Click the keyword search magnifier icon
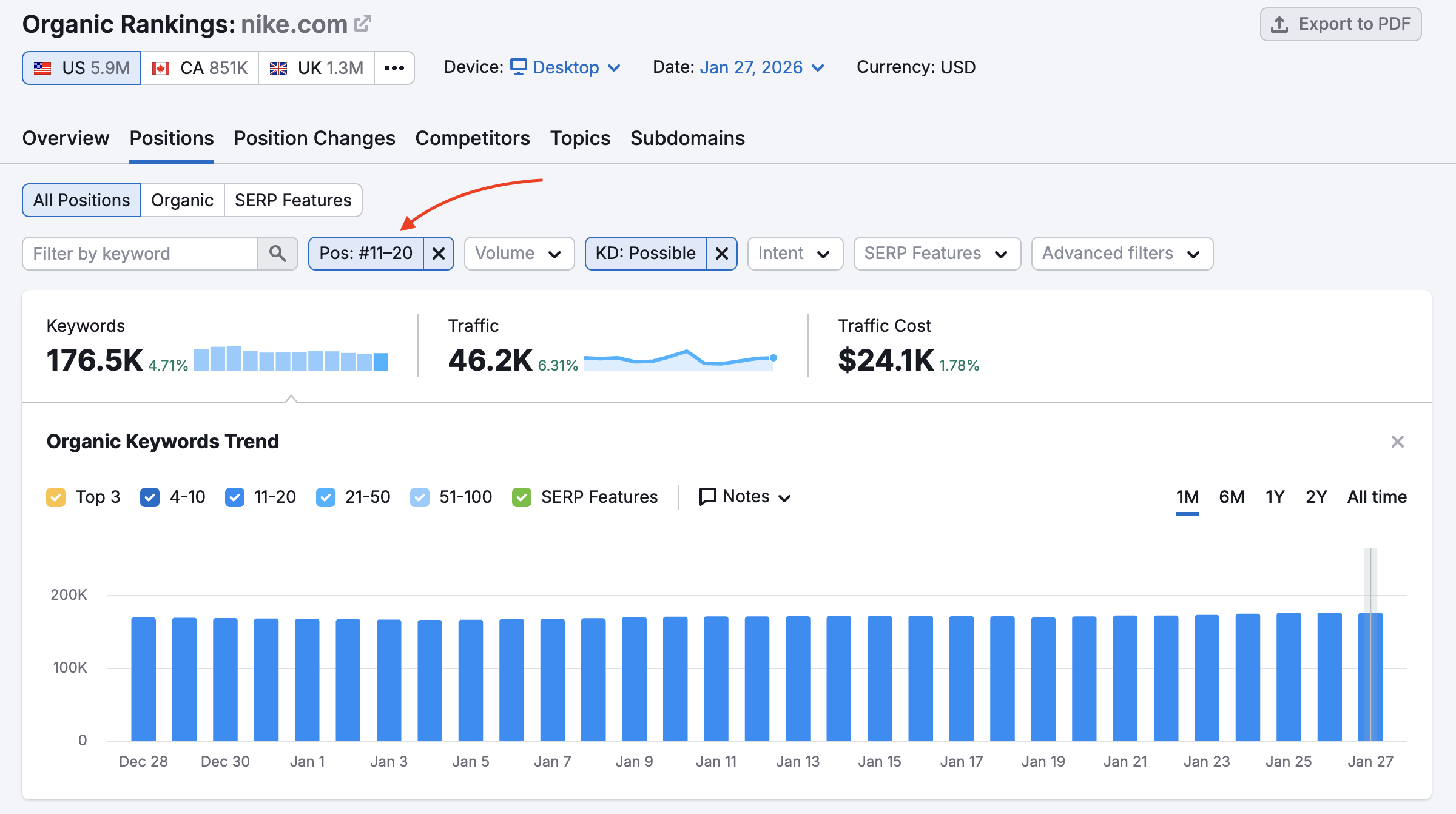 tap(277, 254)
